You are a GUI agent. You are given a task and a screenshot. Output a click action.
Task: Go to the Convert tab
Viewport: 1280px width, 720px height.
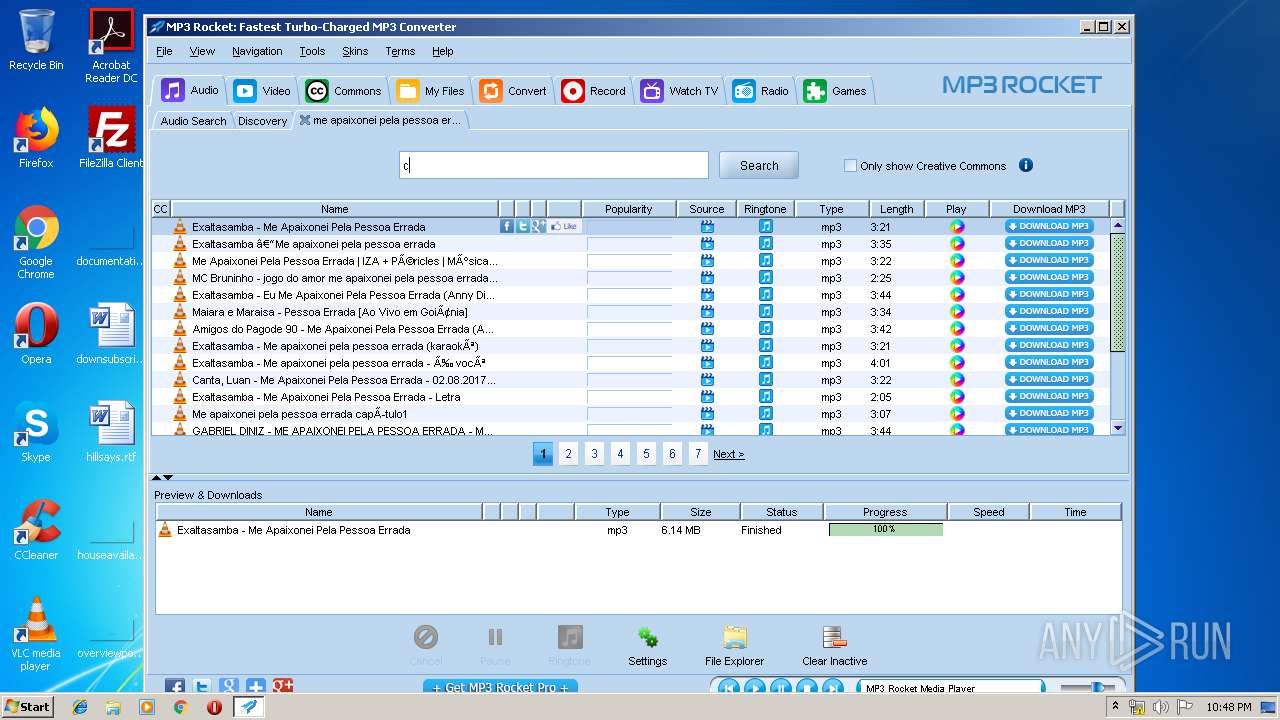[513, 91]
